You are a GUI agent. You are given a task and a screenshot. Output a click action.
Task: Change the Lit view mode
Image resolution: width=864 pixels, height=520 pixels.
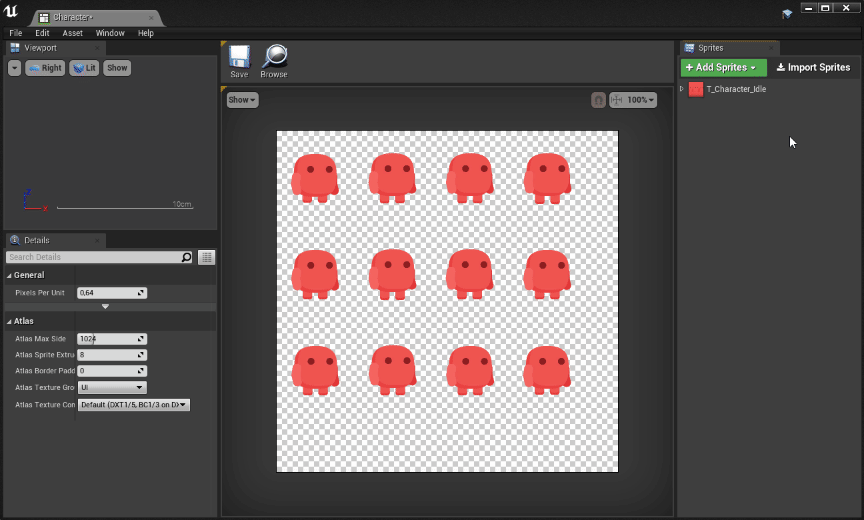click(x=84, y=68)
